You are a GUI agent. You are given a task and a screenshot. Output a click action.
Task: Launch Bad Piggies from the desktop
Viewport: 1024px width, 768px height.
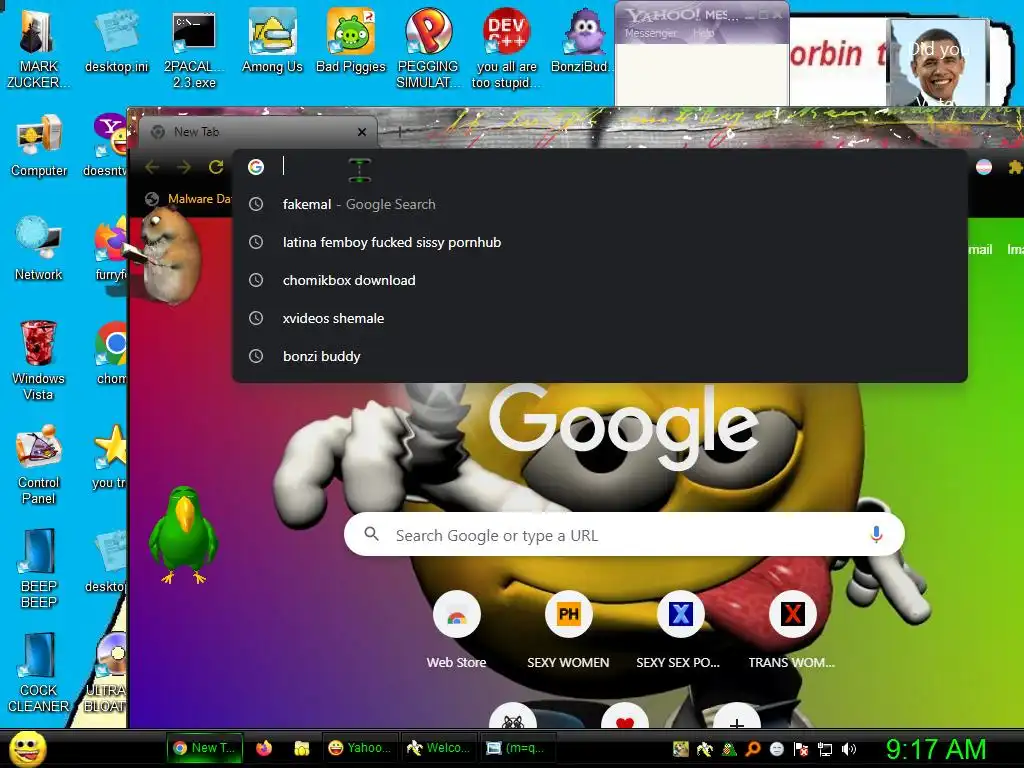coord(351,41)
